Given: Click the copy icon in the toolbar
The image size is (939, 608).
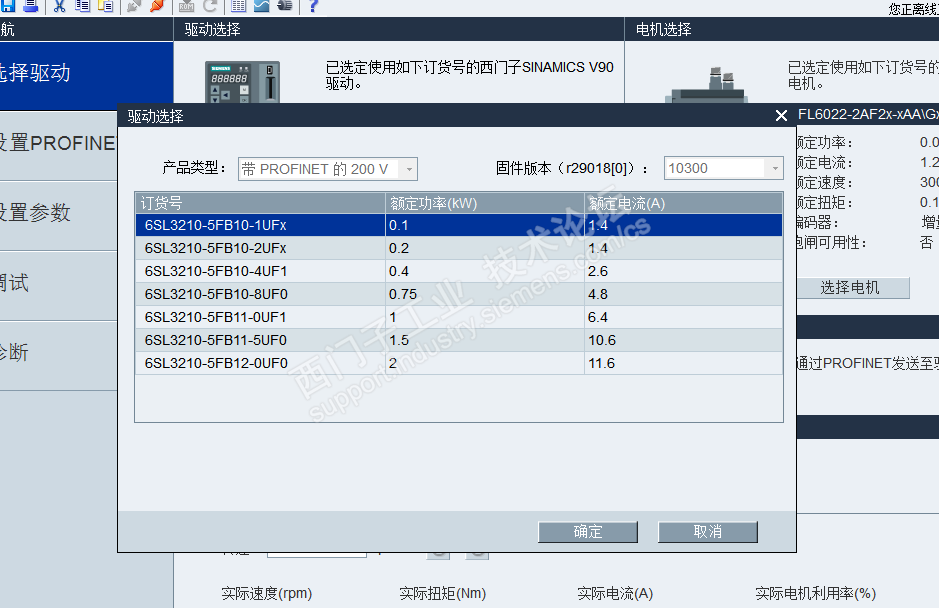Looking at the screenshot, I should pyautogui.click(x=82, y=5).
